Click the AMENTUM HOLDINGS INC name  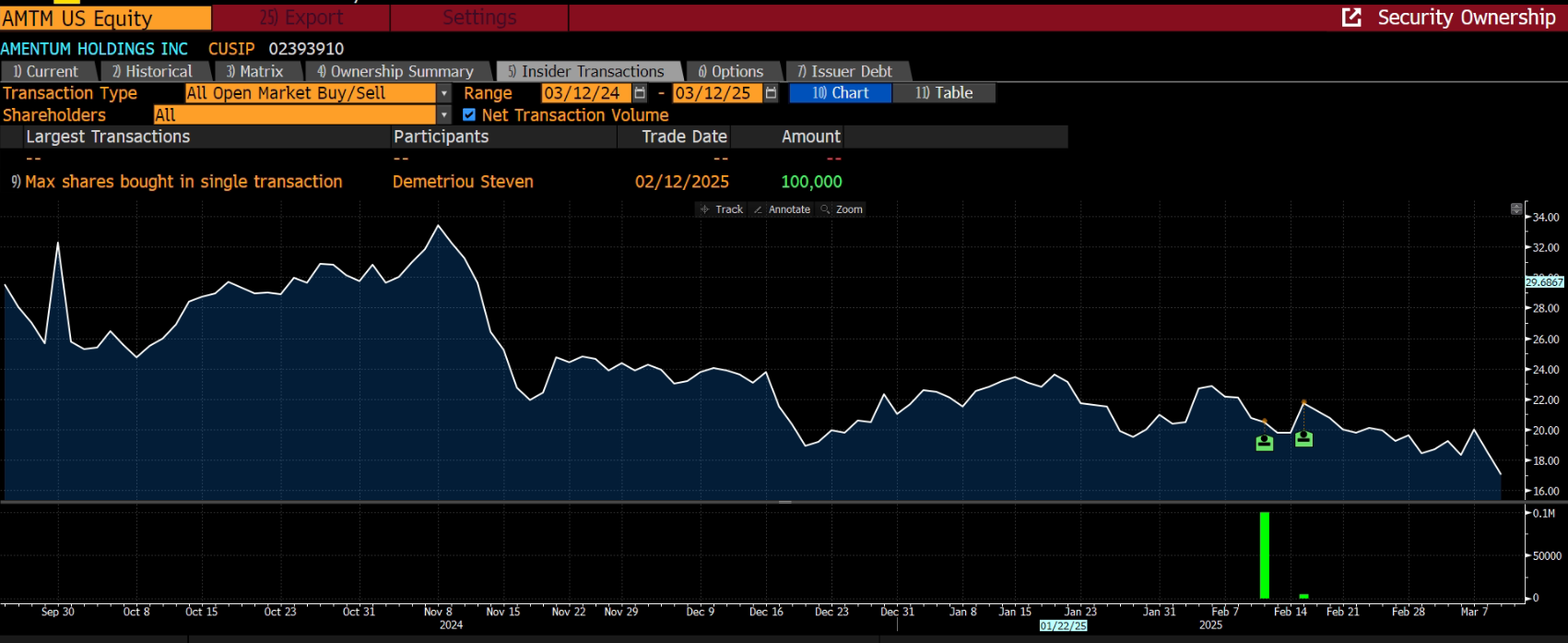click(x=94, y=49)
